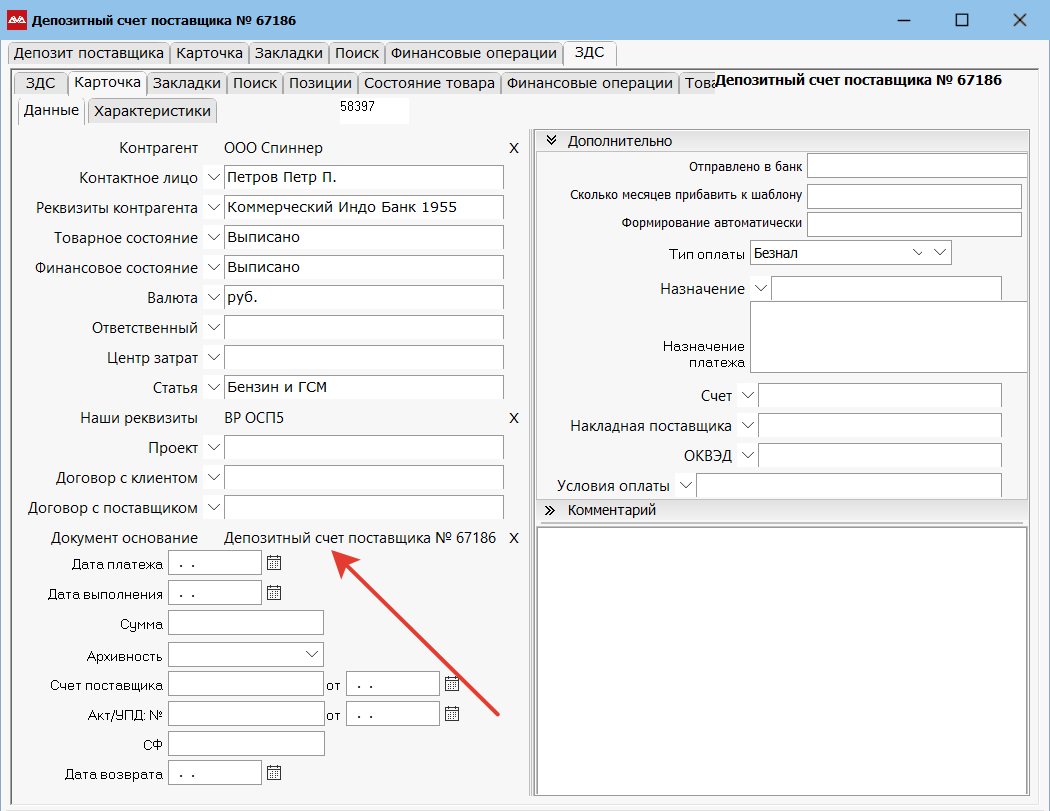The width and height of the screenshot is (1050, 811).
Task: Click the Контактное лицо field with Петров Петр П.
Action: pyautogui.click(x=364, y=177)
